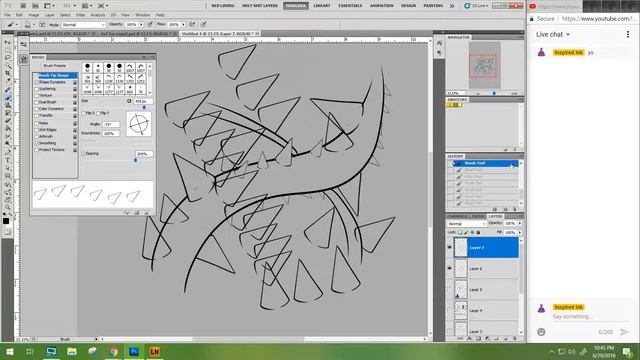Viewport: 640px width, 360px height.
Task: Toggle the Protect Texture checkbox
Action: tap(36, 150)
